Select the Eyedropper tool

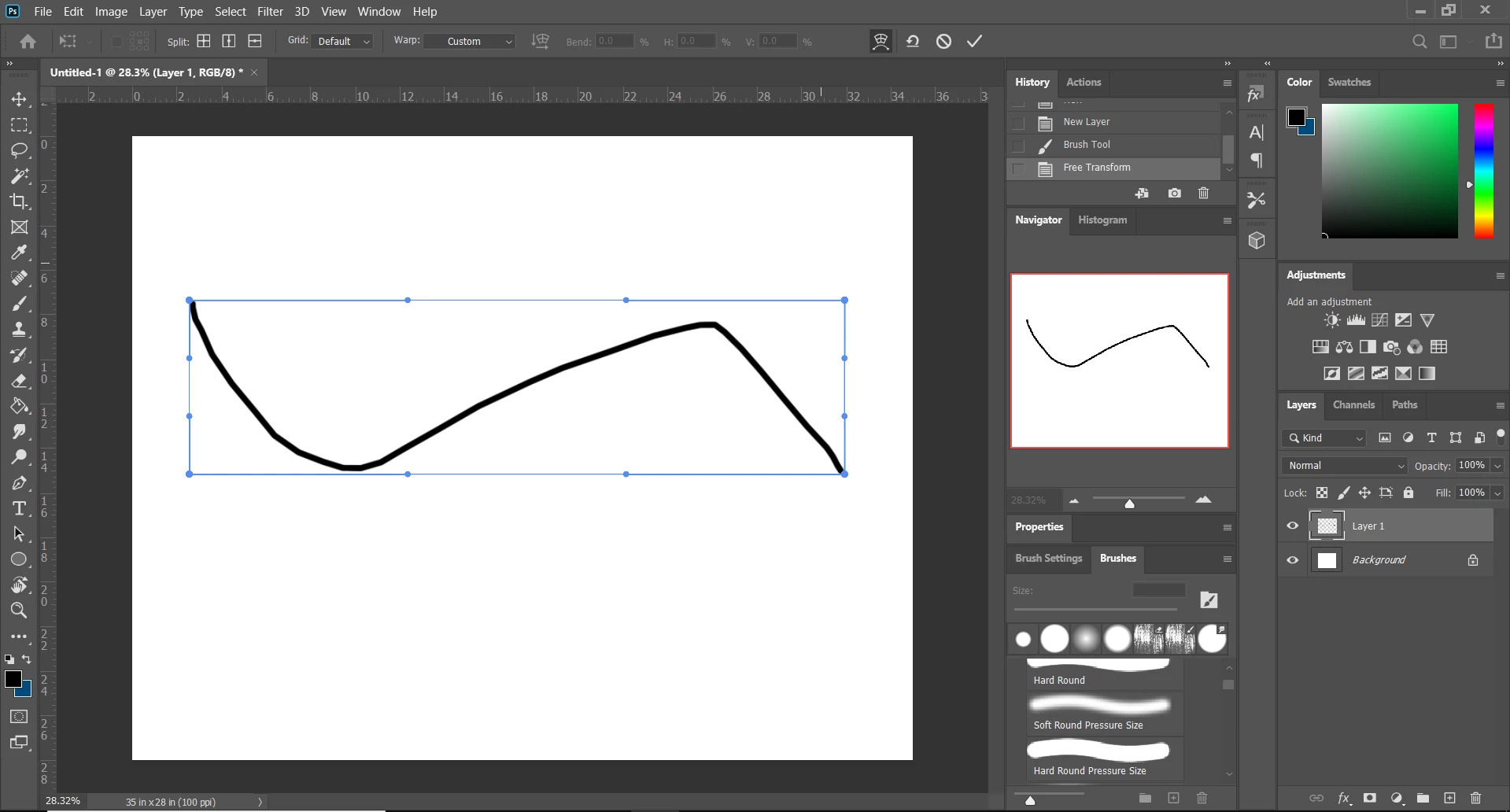pyautogui.click(x=19, y=253)
